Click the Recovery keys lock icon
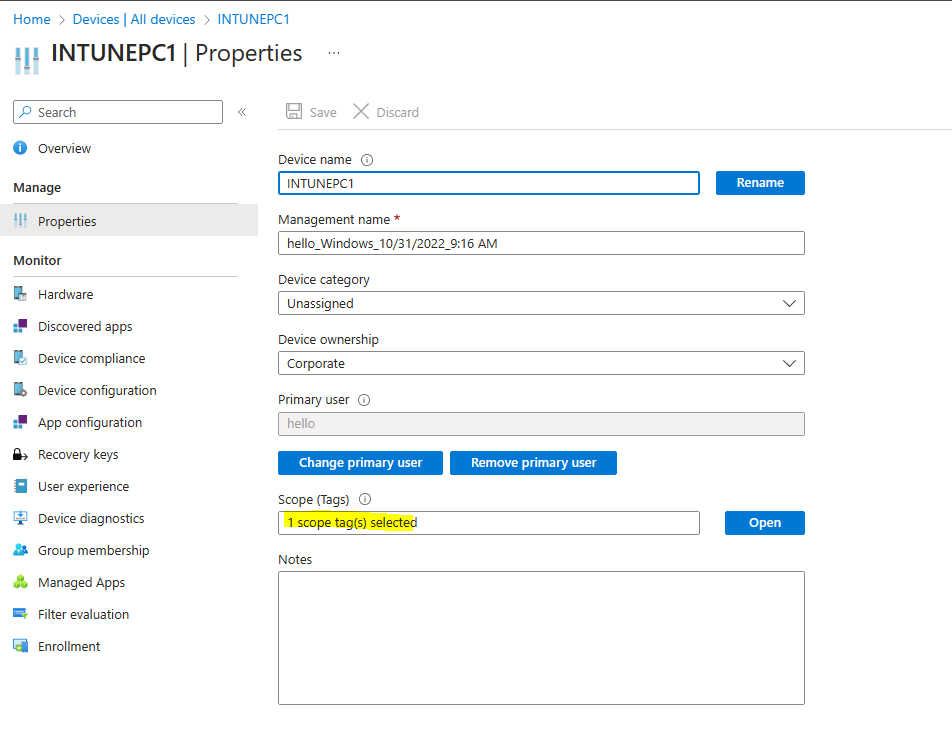This screenshot has height=750, width=952. pyautogui.click(x=21, y=454)
